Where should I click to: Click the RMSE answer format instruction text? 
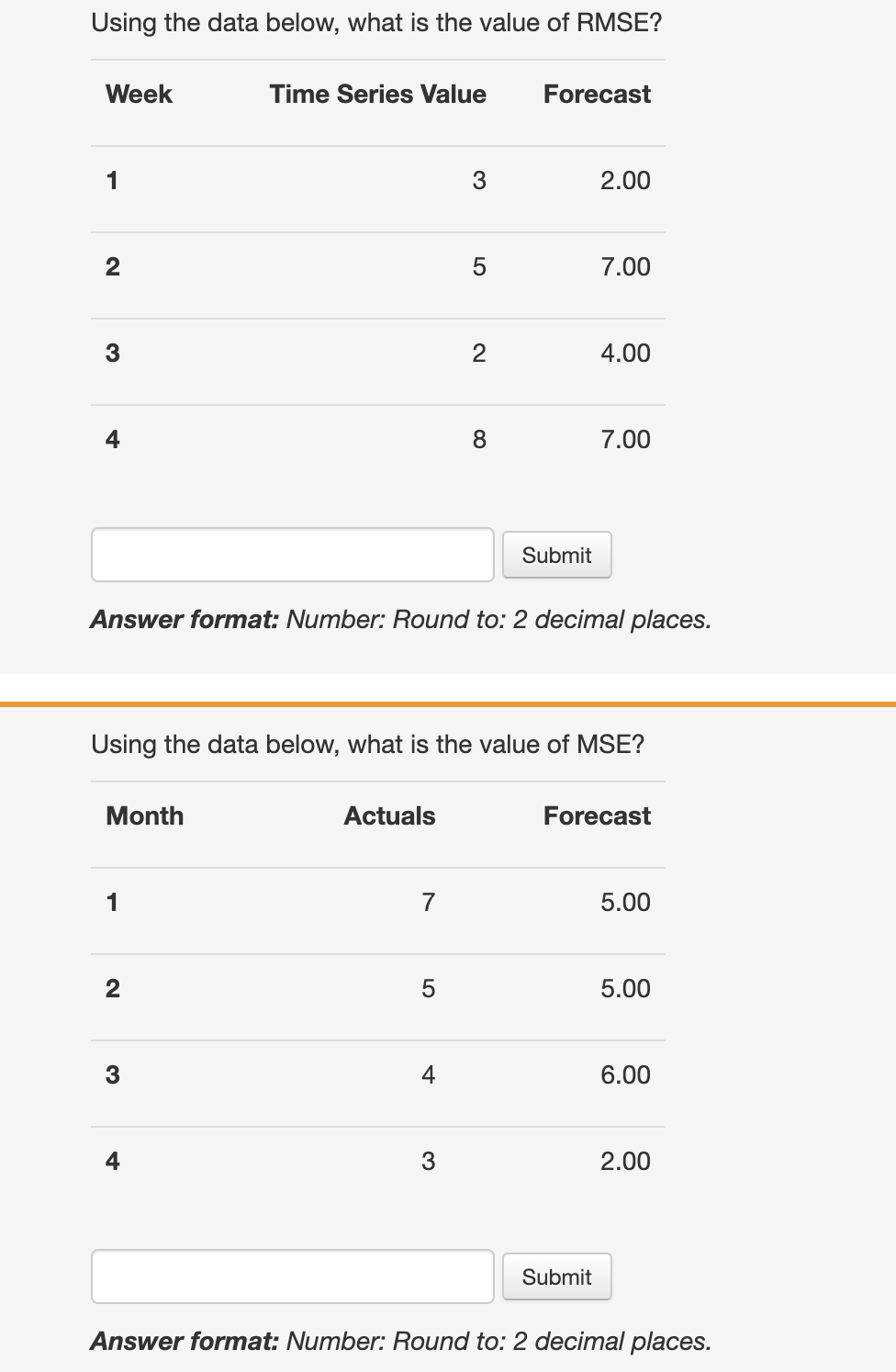click(x=398, y=620)
